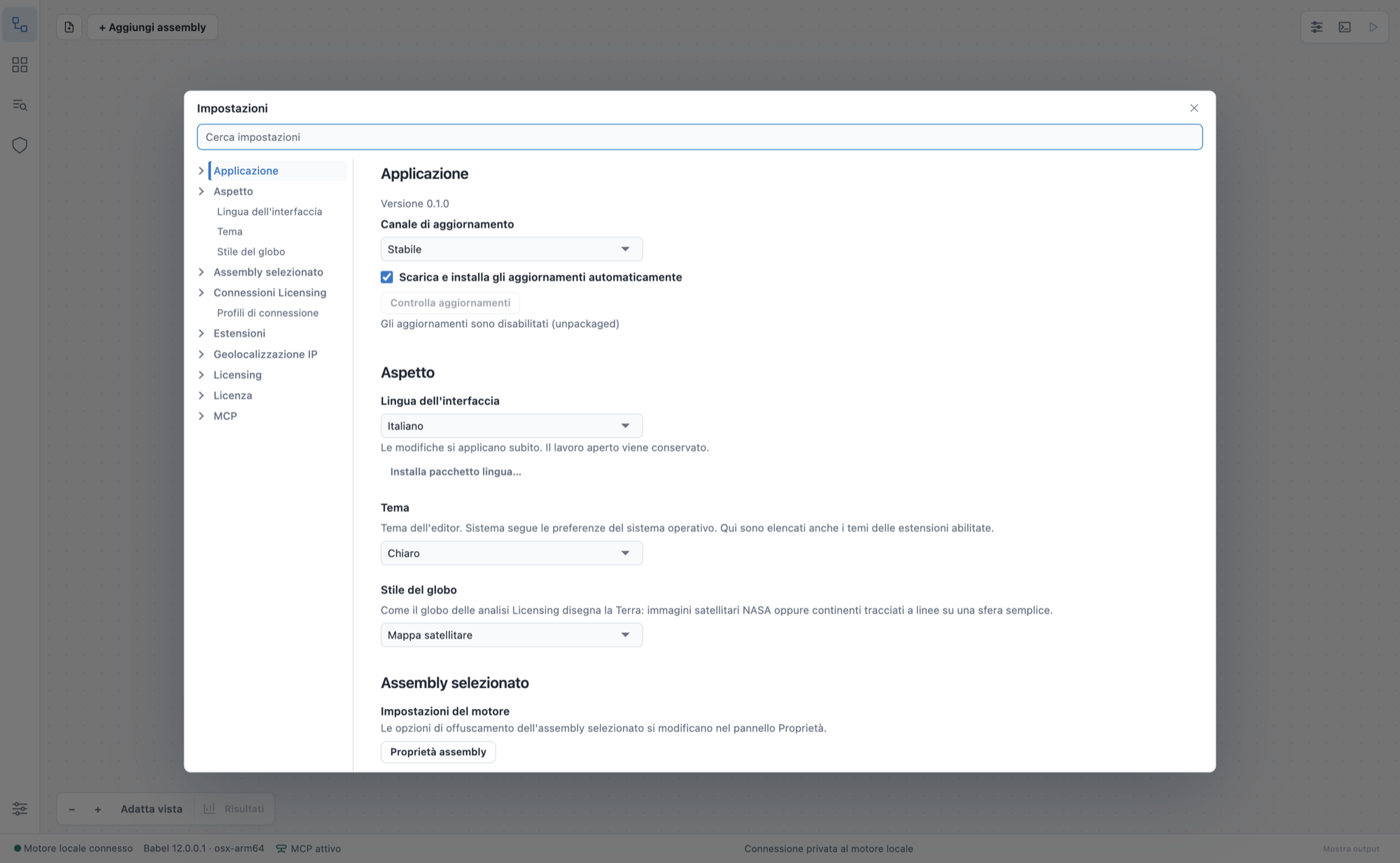
Task: Close the Impostazioni dialog
Action: pyautogui.click(x=1194, y=108)
